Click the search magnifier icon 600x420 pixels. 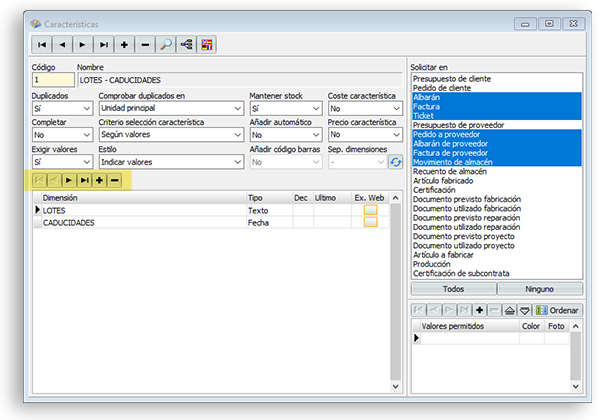(166, 45)
